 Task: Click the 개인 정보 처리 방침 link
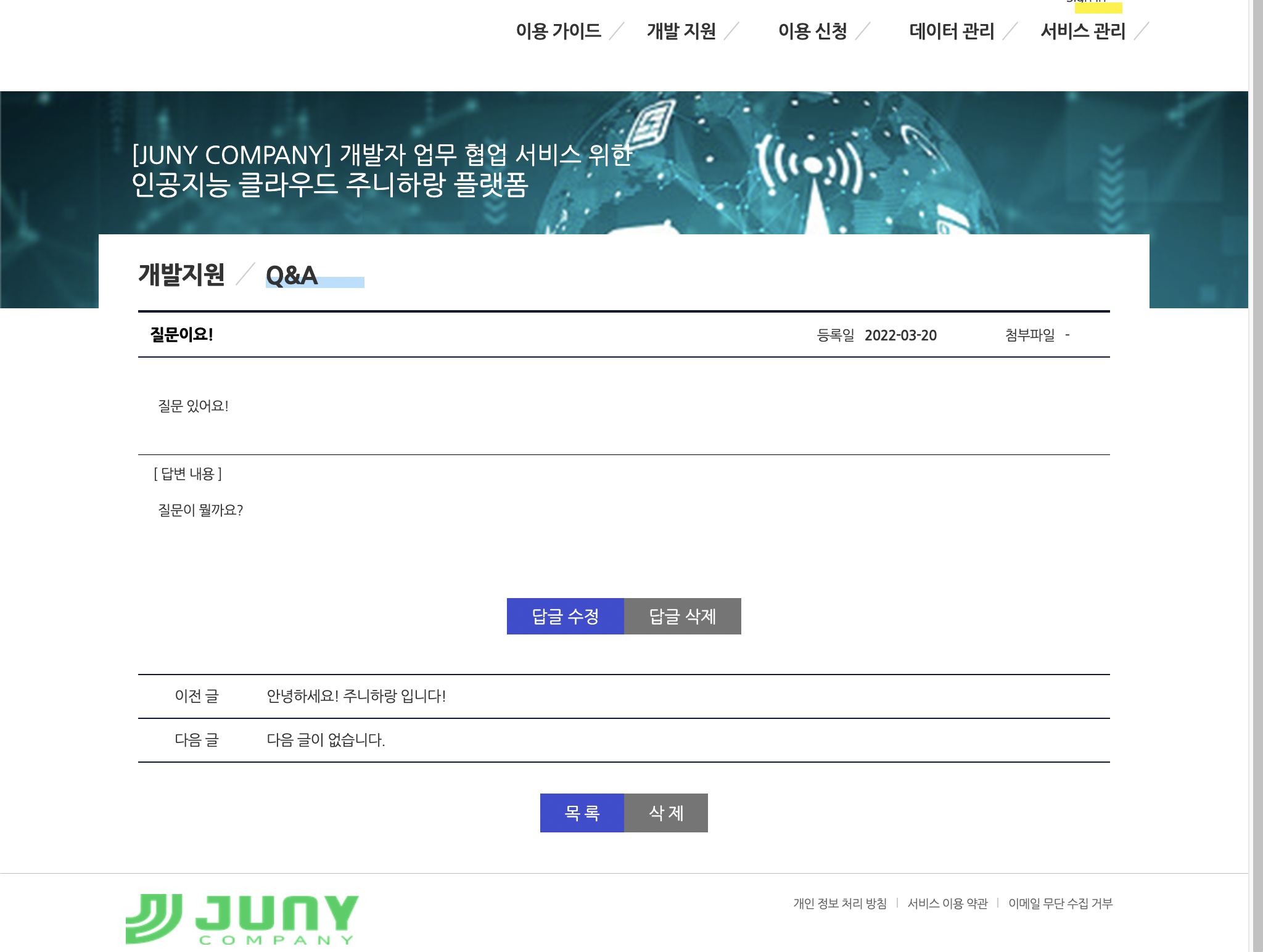point(839,903)
